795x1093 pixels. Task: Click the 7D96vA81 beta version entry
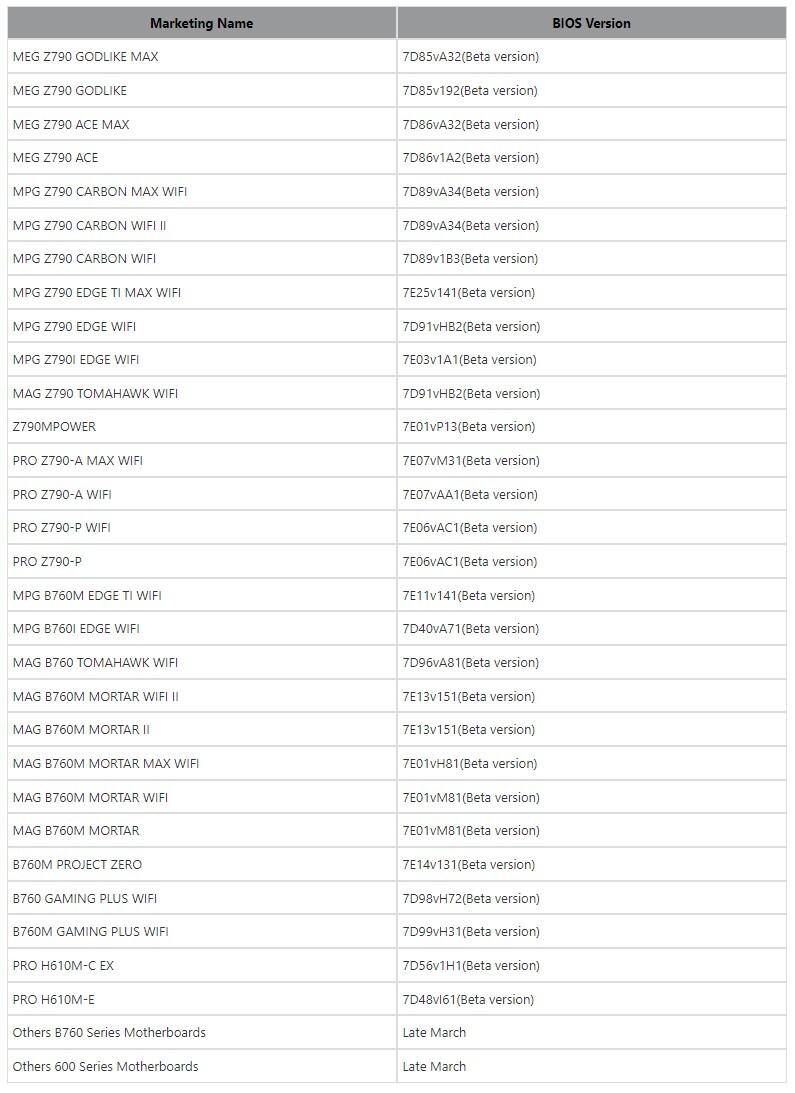[x=471, y=662]
